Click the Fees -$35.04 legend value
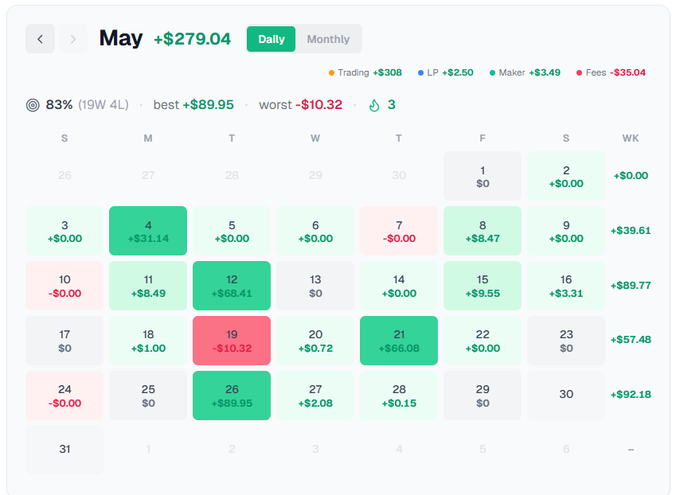 tap(628, 73)
